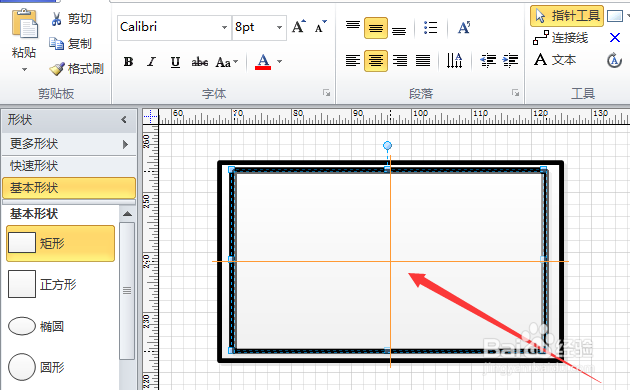Image resolution: width=630 pixels, height=390 pixels.
Task: Click the Increase Indent icon
Action: click(510, 61)
